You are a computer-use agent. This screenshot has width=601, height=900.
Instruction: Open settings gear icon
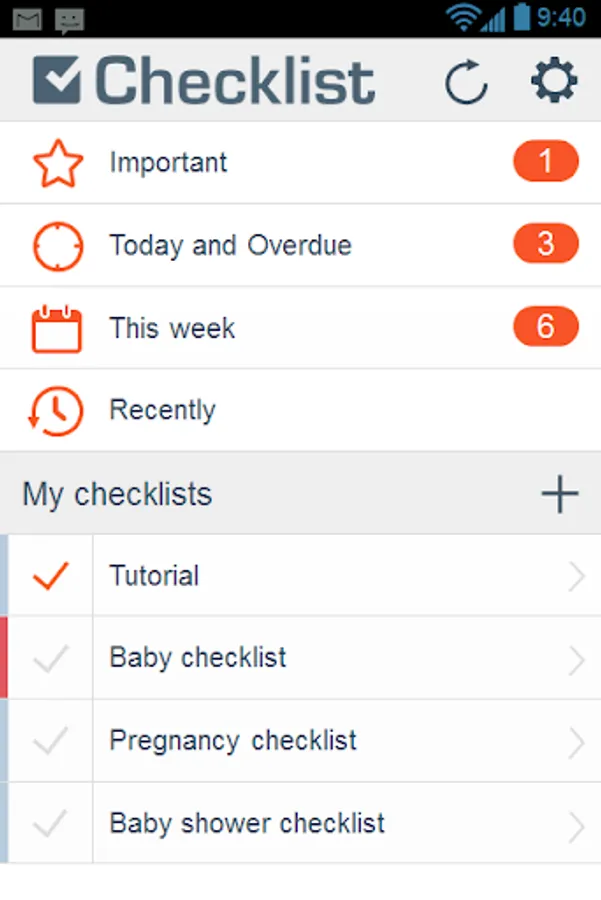[x=554, y=80]
